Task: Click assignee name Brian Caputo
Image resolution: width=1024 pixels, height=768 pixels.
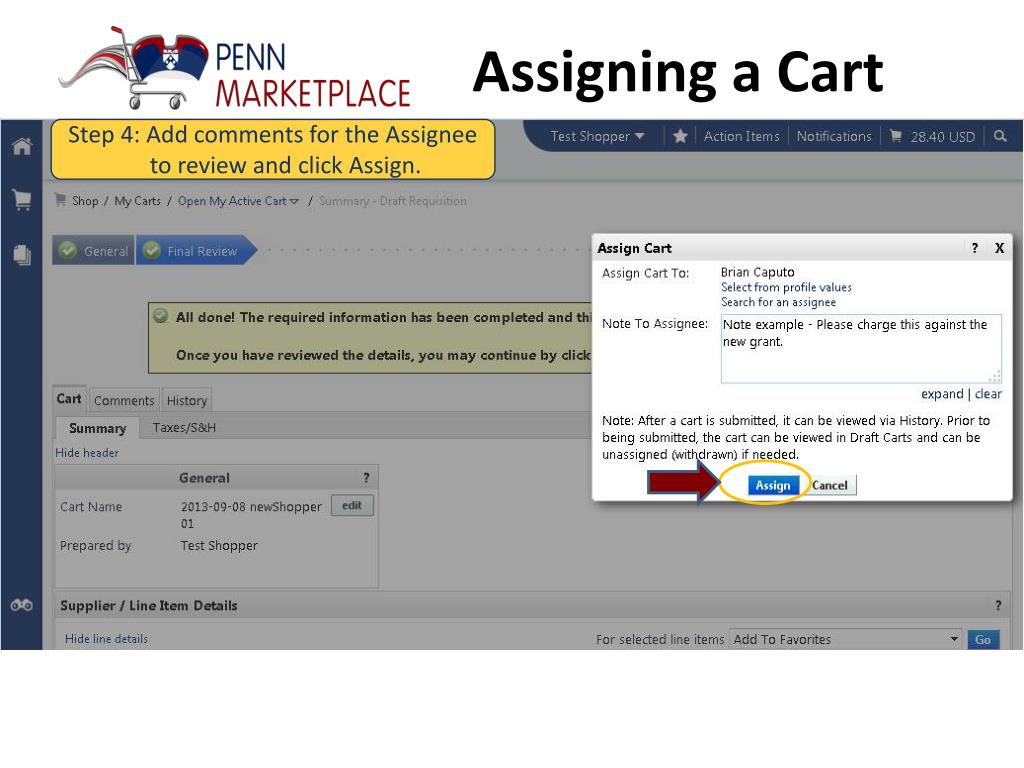Action: point(758,272)
